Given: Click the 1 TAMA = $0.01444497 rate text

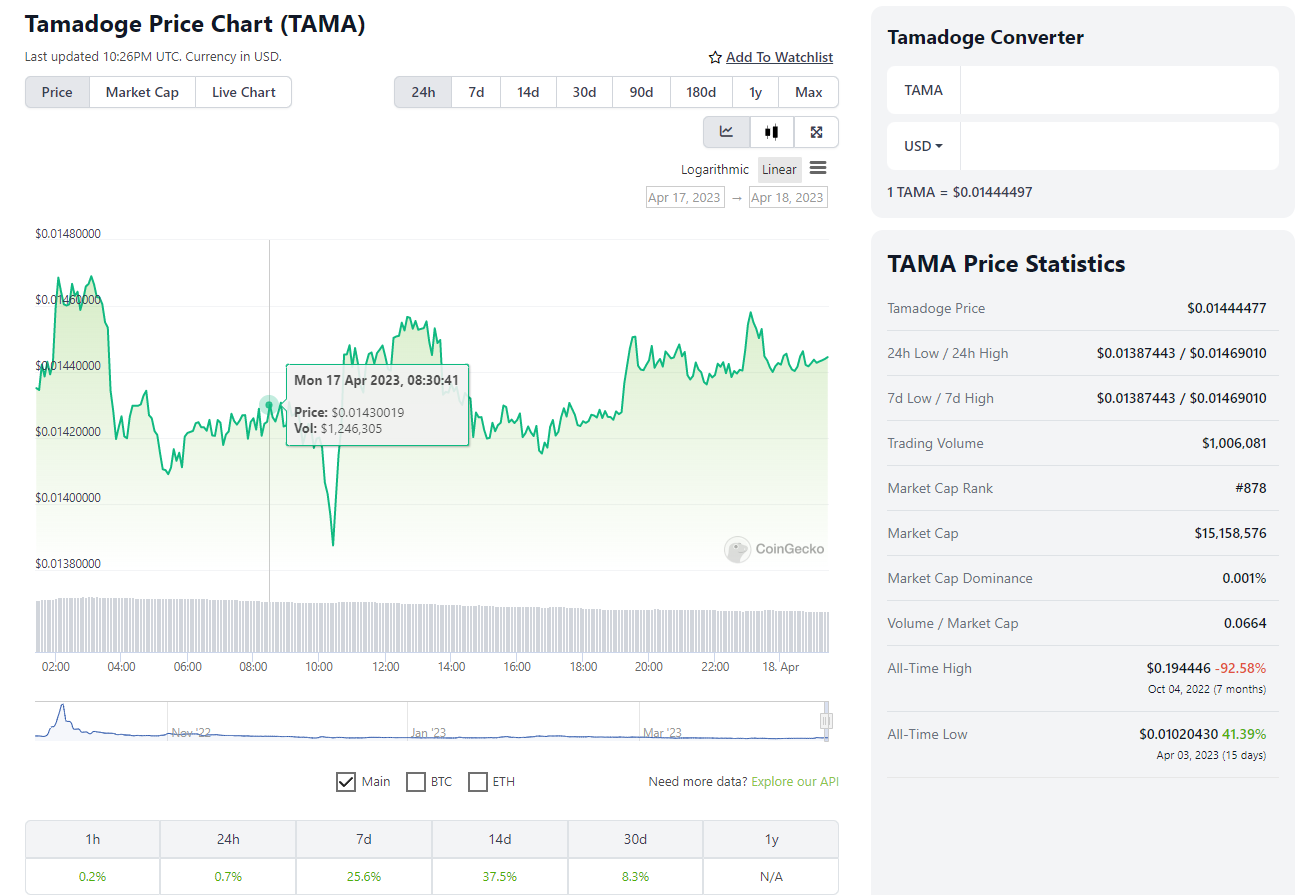Looking at the screenshot, I should tap(960, 192).
